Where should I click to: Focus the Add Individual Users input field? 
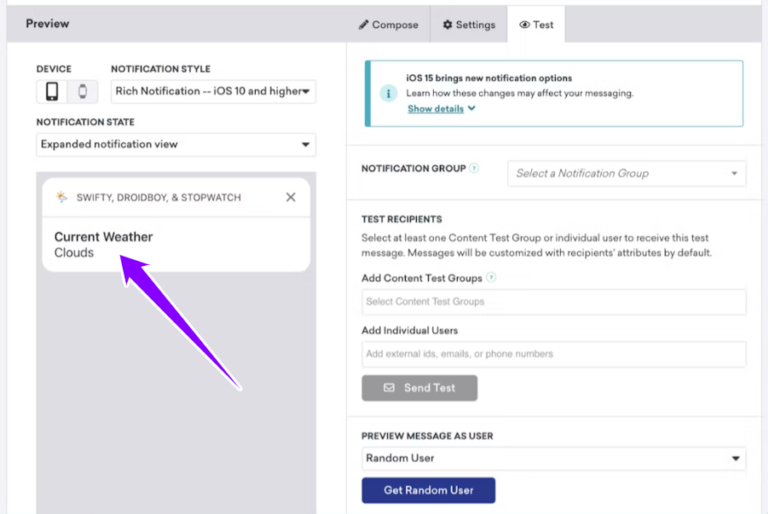(x=553, y=354)
